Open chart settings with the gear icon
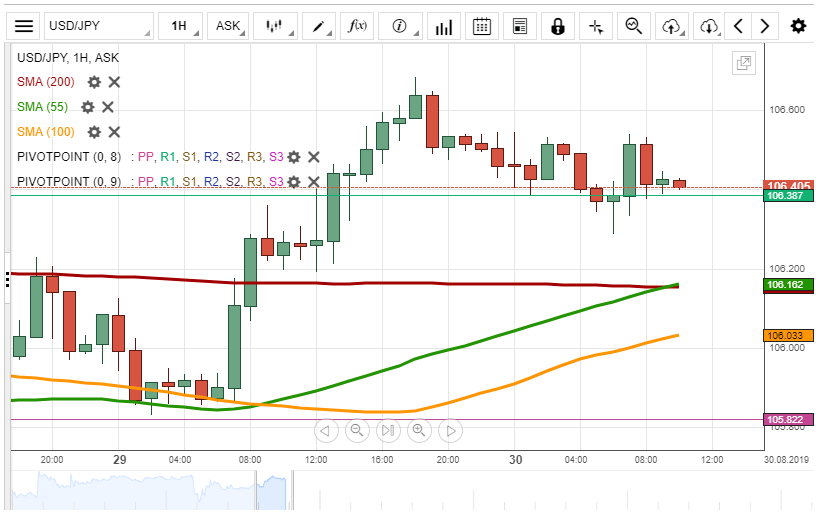The image size is (820, 512). (x=797, y=26)
